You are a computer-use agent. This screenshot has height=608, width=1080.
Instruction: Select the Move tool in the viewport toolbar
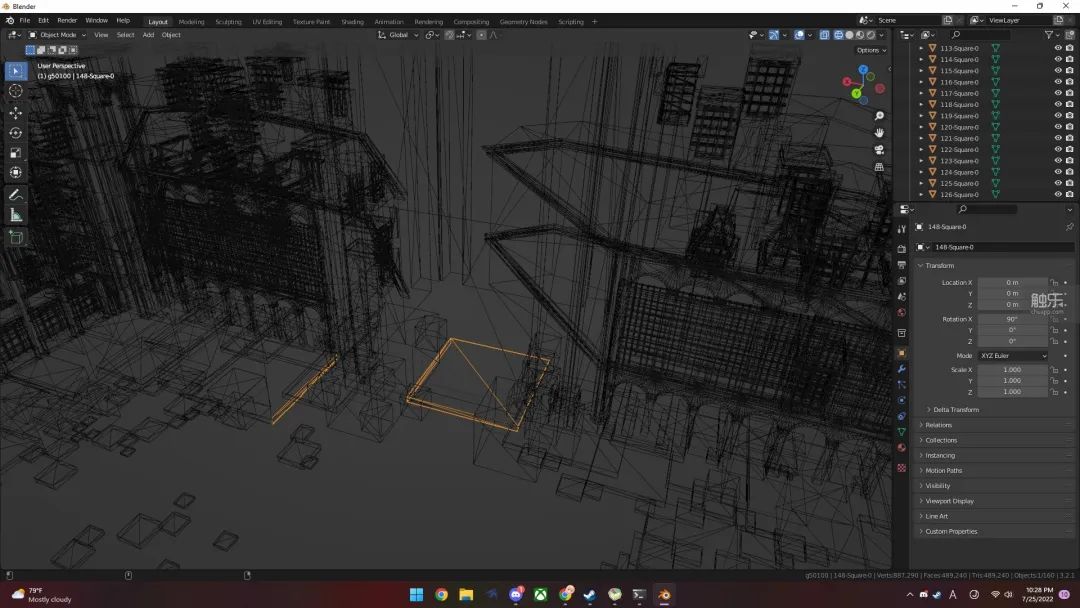[x=16, y=113]
